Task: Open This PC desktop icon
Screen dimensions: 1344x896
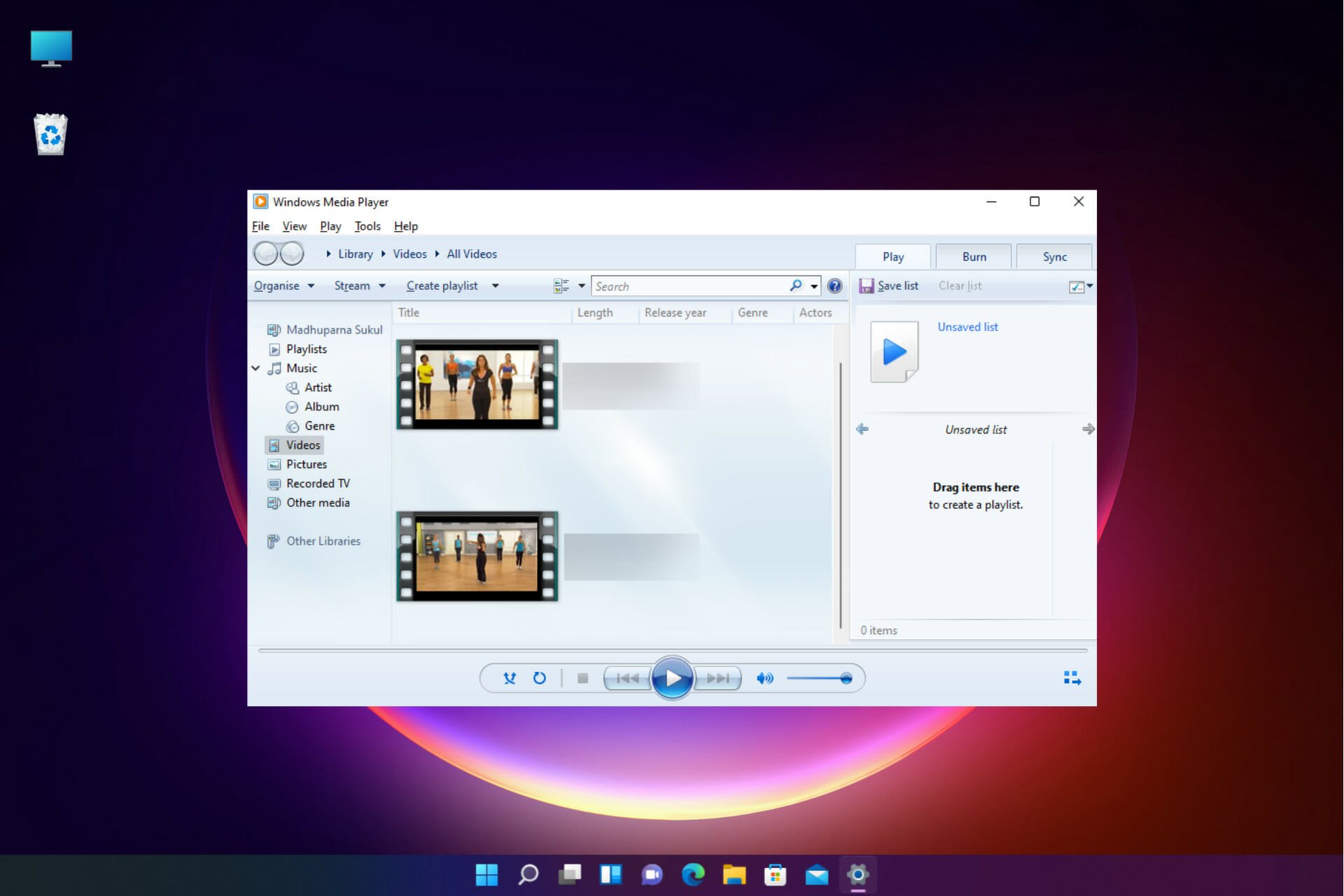Action: (x=51, y=48)
